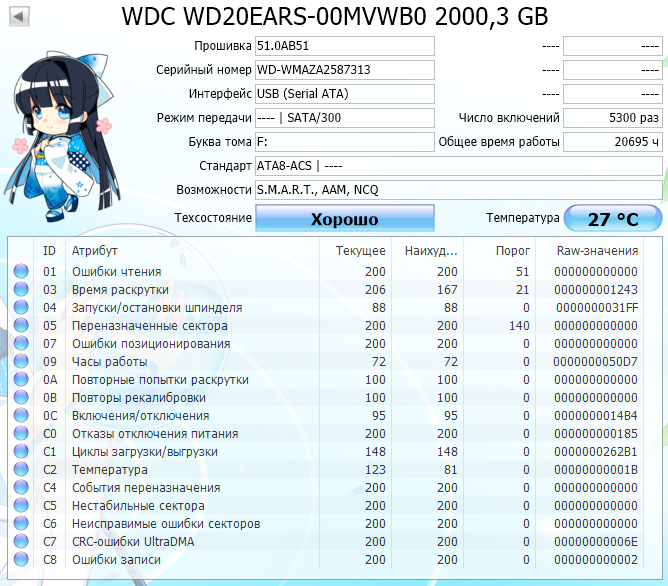This screenshot has width=668, height=586.
Task: Click raw value 00000000006E
Action: tap(596, 542)
